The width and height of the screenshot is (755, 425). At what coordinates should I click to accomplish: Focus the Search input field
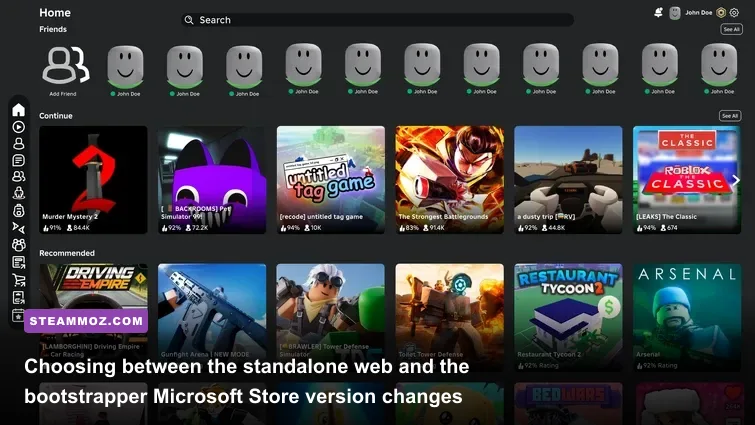tap(377, 20)
